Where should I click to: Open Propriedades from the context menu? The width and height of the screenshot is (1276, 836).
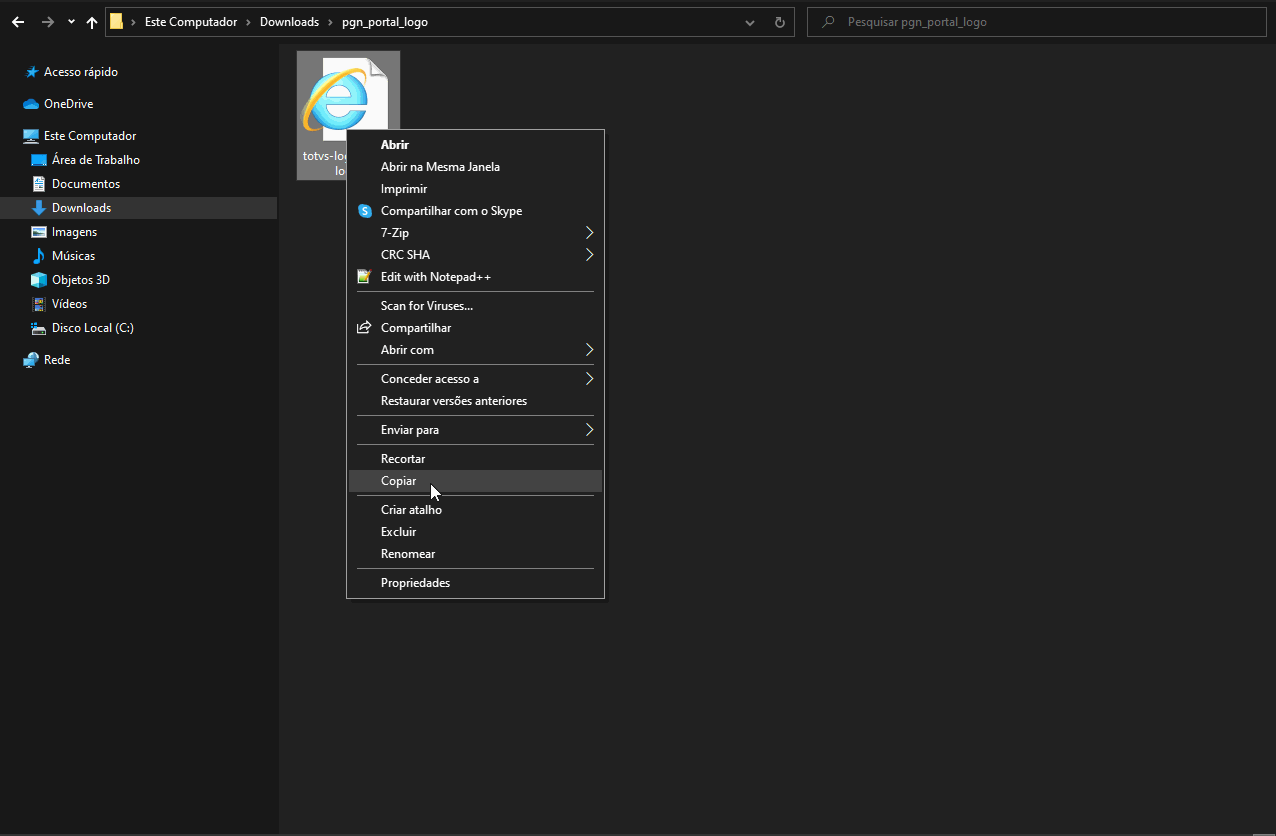pos(415,583)
